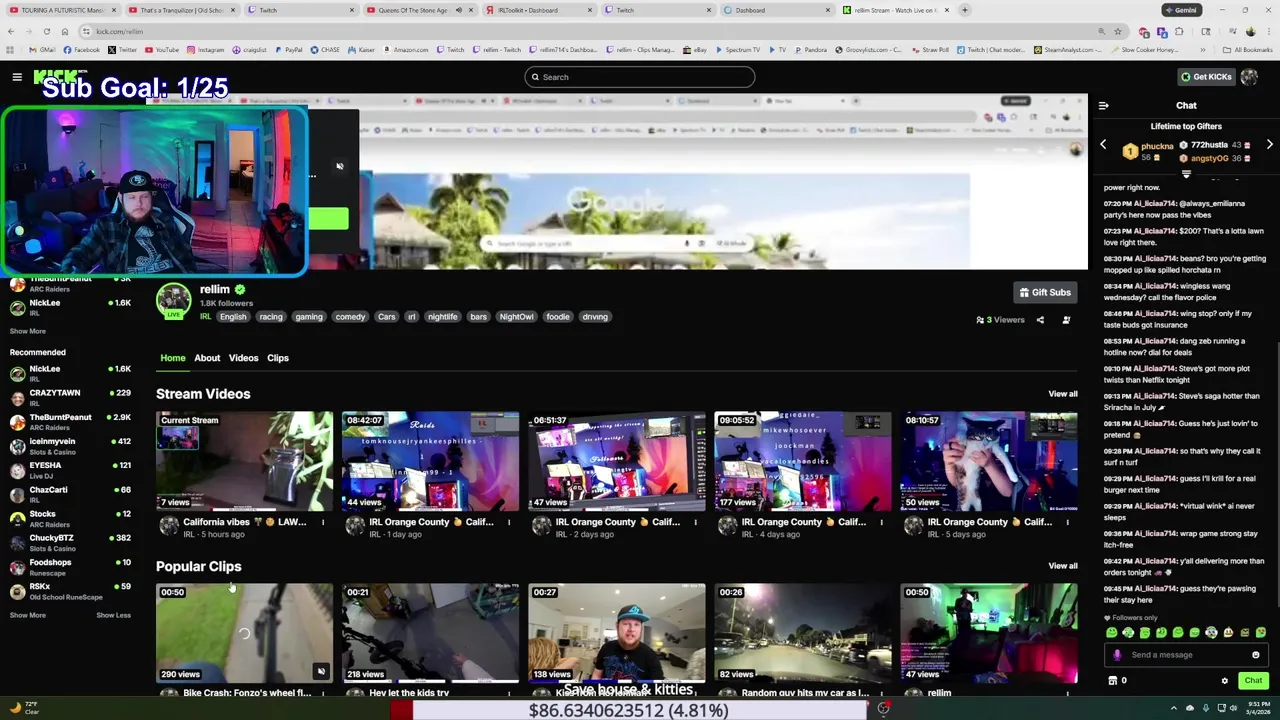Collapse the chat panel with arrow icon
This screenshot has width=1280, height=720.
(x=1103, y=105)
